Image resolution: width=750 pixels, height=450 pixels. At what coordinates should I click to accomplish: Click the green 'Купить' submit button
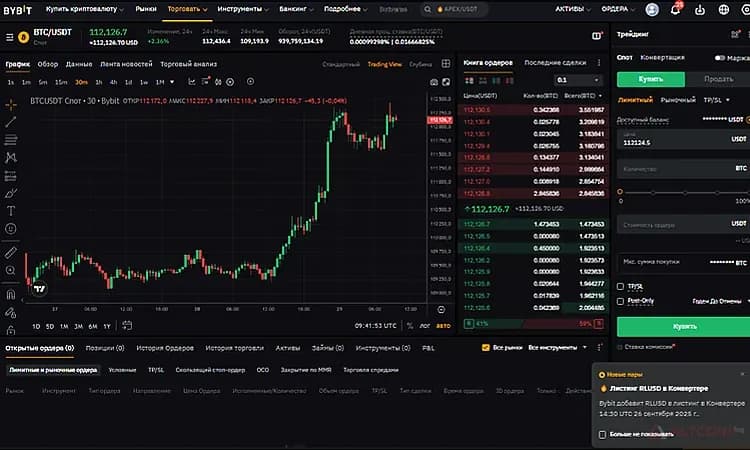(x=684, y=327)
